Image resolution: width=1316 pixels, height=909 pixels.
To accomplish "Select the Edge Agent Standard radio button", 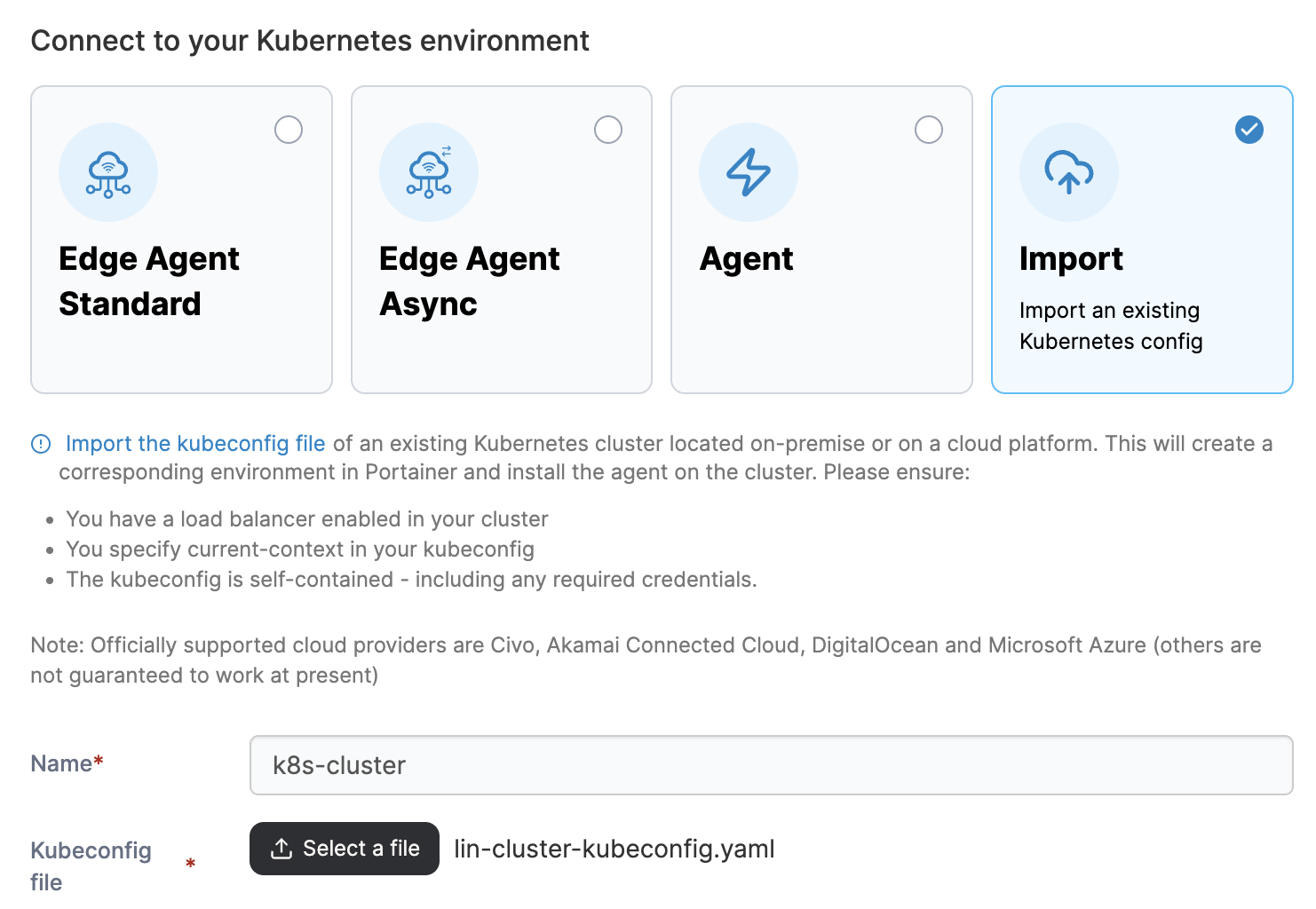I will pyautogui.click(x=289, y=130).
